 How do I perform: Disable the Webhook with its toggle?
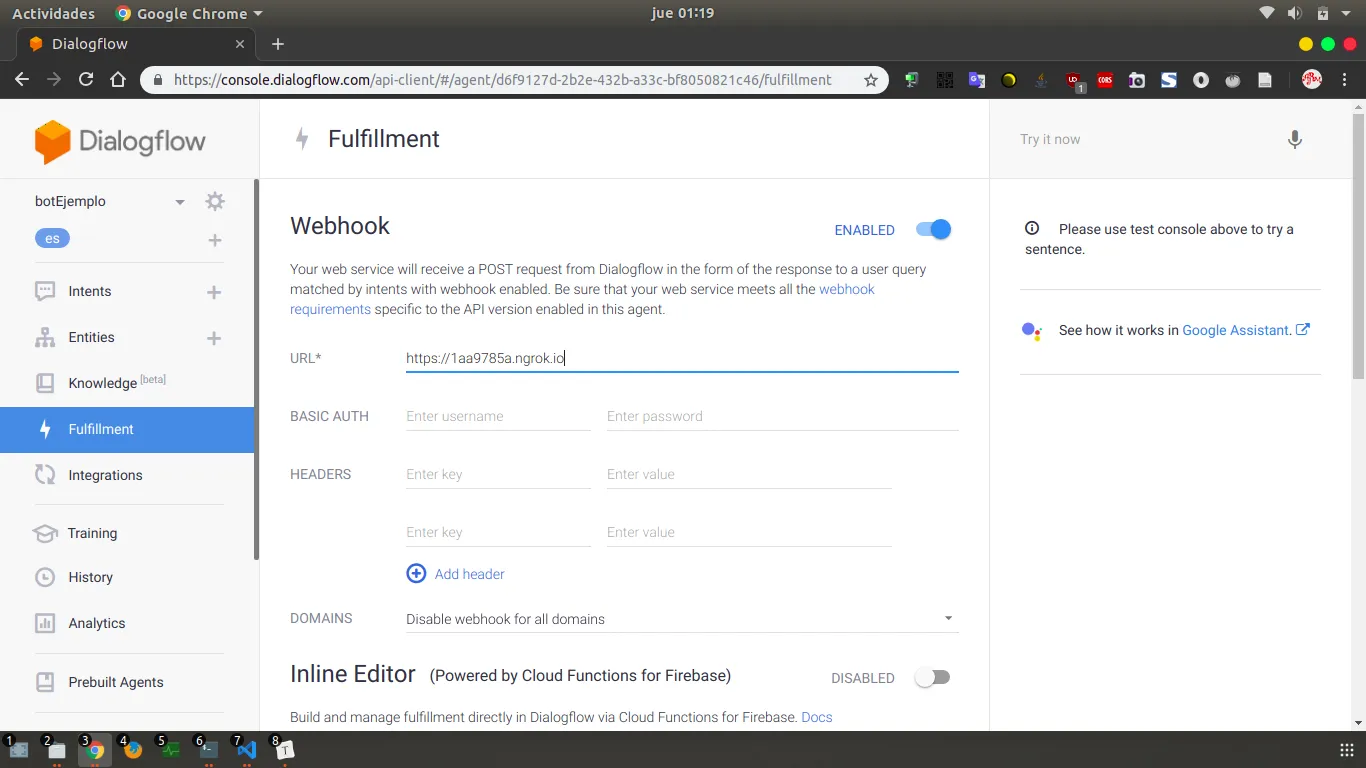(x=931, y=229)
